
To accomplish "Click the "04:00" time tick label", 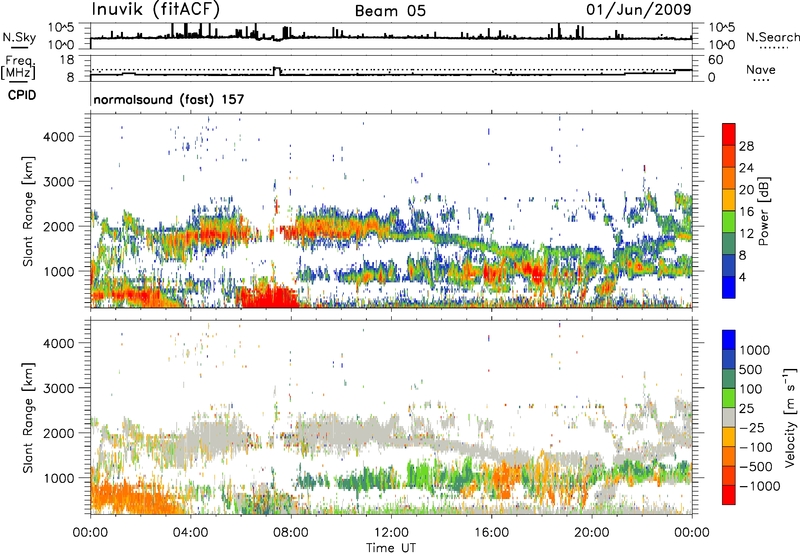I will [190, 533].
